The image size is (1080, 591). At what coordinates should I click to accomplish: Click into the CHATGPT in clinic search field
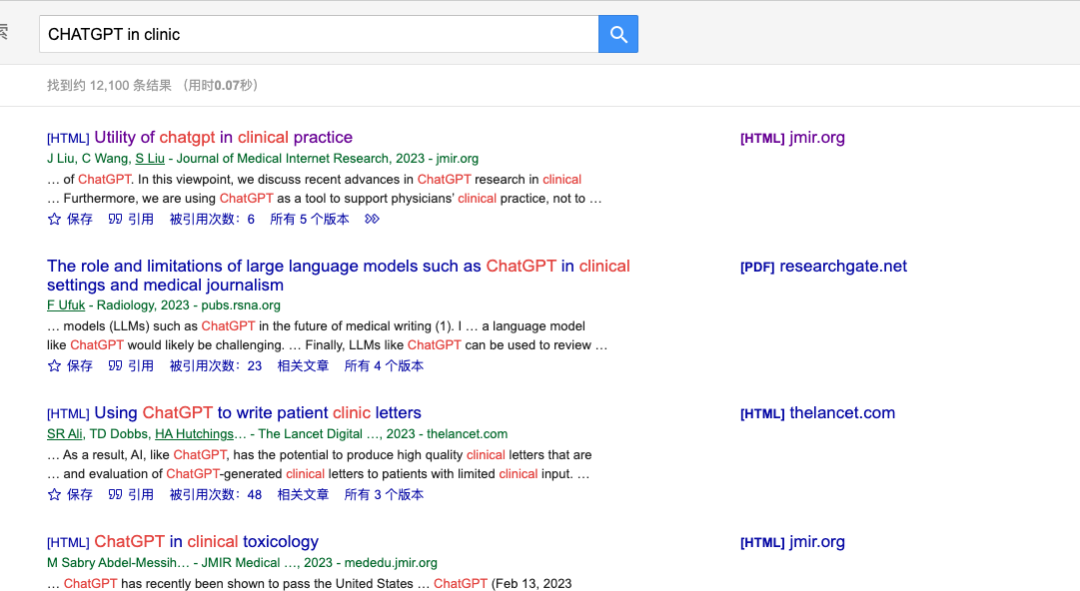click(319, 34)
